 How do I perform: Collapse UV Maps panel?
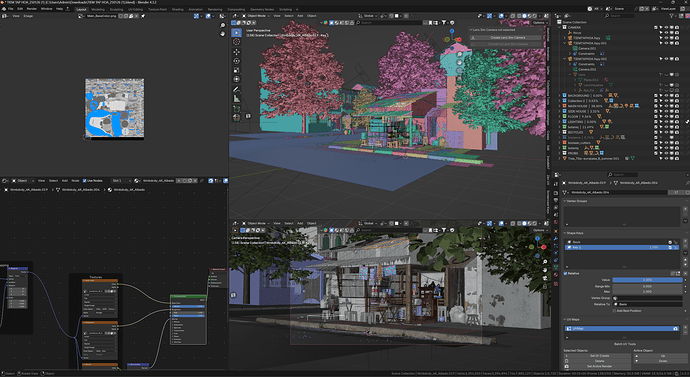click(565, 320)
